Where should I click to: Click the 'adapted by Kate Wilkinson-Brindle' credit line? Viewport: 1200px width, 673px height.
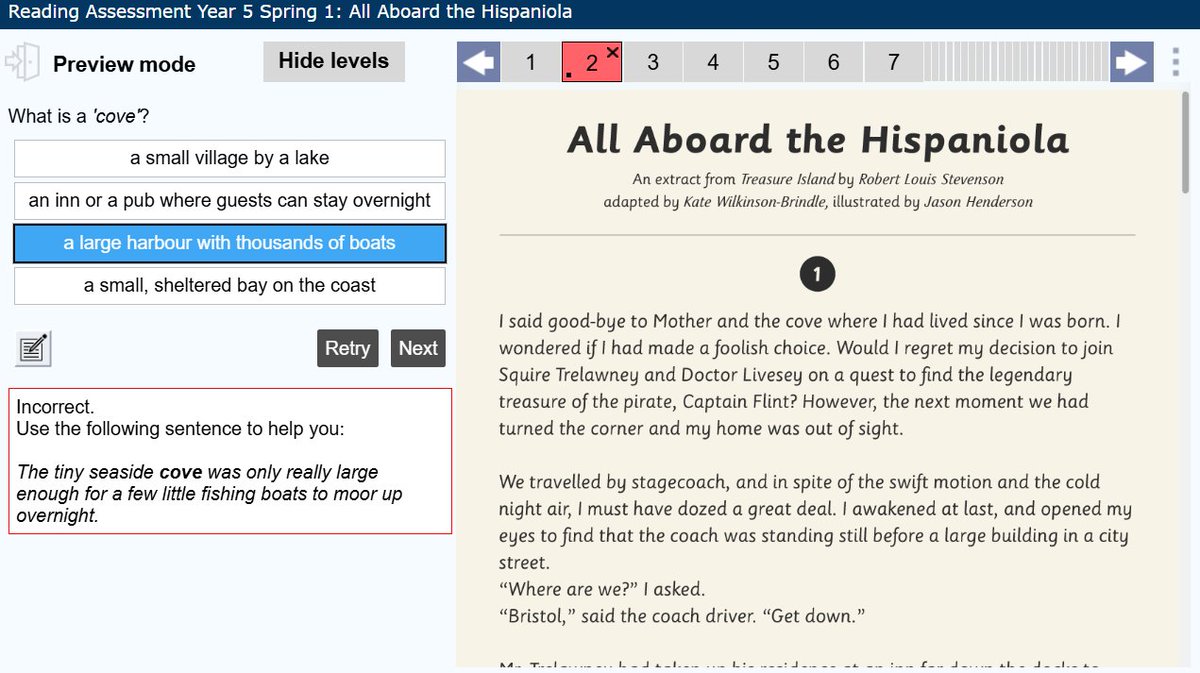817,202
